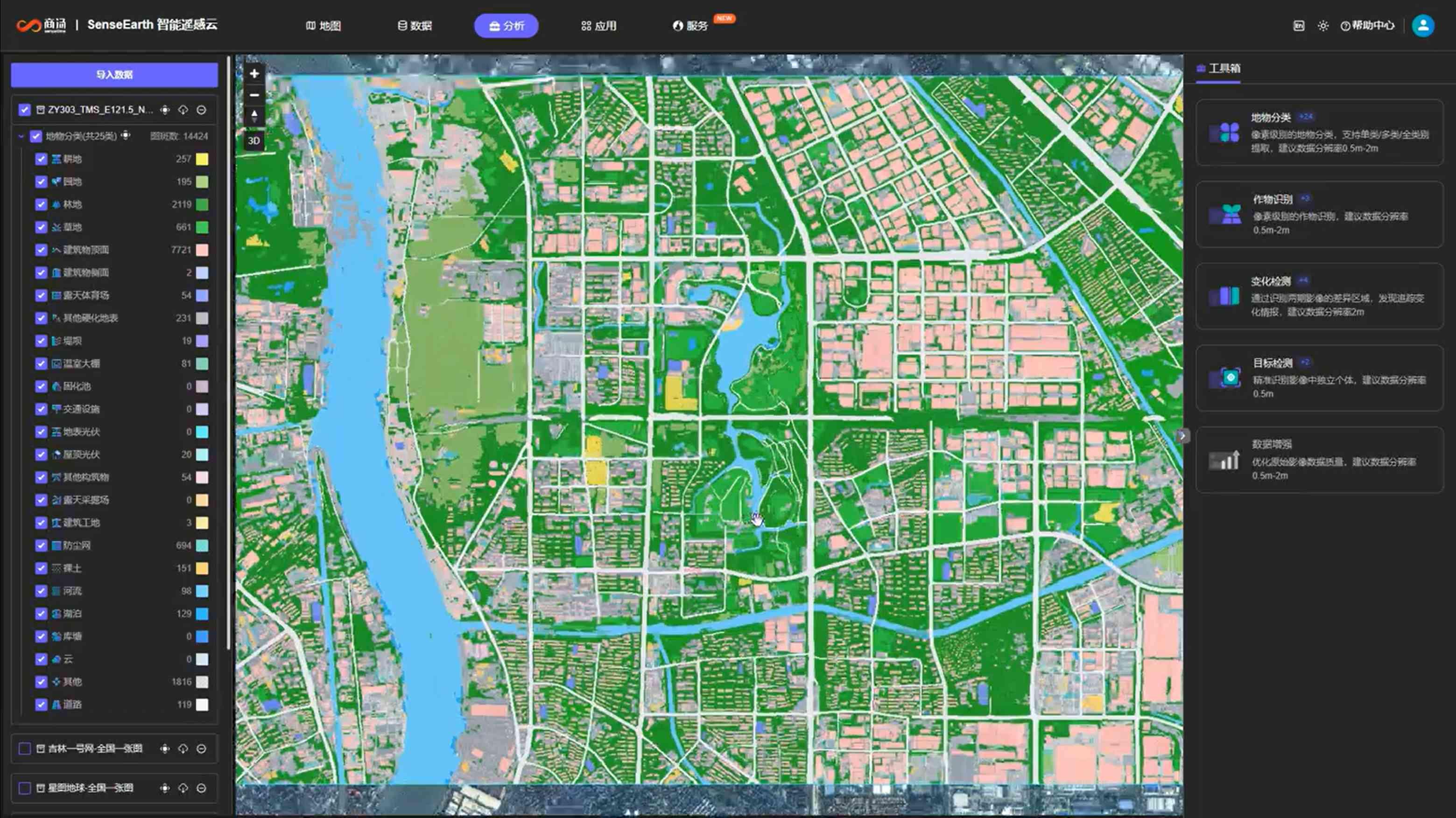Image resolution: width=1456 pixels, height=818 pixels.
Task: Enable the 吉林一号网-全国一张图 layer checkbox
Action: [x=24, y=748]
